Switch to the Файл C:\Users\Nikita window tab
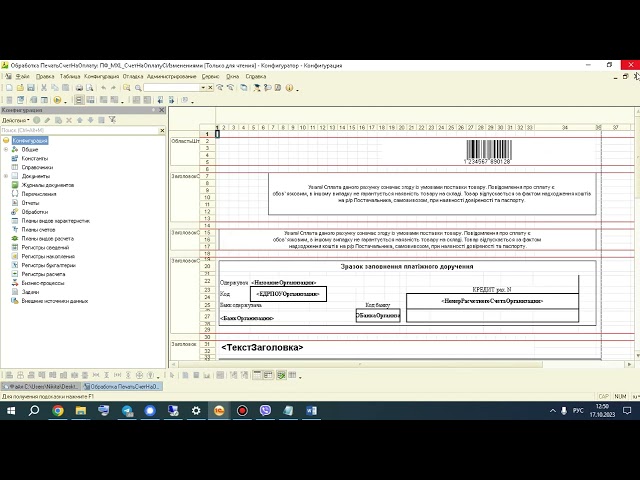Screen dimensions: 640x480 (x=41, y=386)
